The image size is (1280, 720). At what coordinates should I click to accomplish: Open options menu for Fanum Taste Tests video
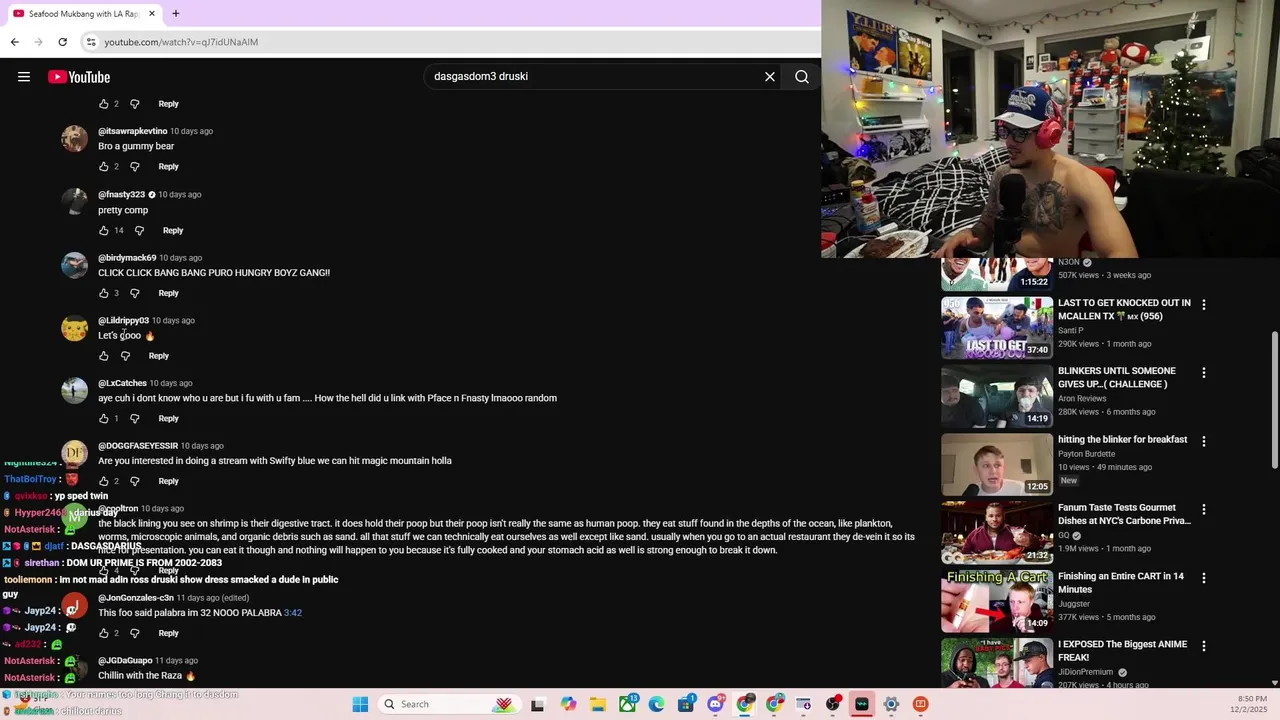click(x=1203, y=509)
